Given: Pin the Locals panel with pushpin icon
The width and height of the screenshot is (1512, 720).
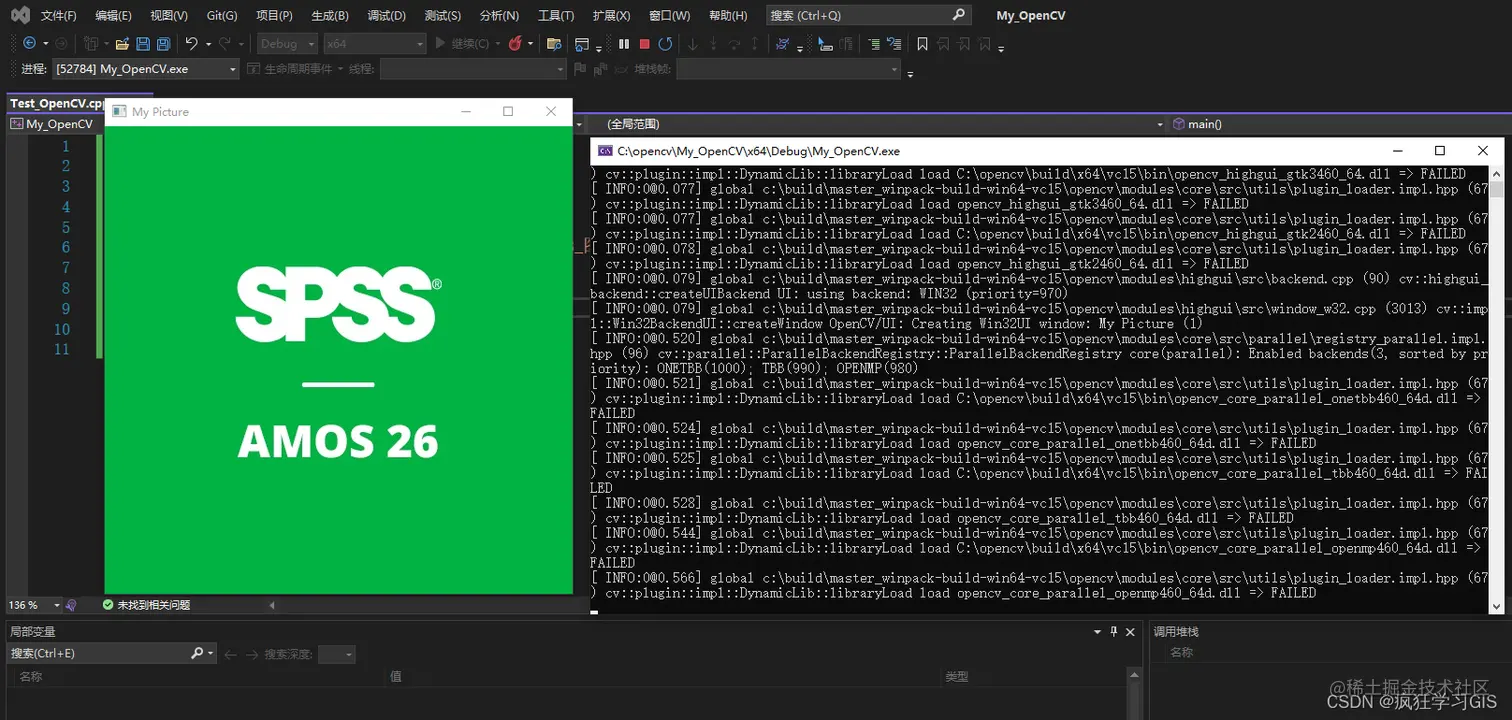Looking at the screenshot, I should click(x=1114, y=632).
